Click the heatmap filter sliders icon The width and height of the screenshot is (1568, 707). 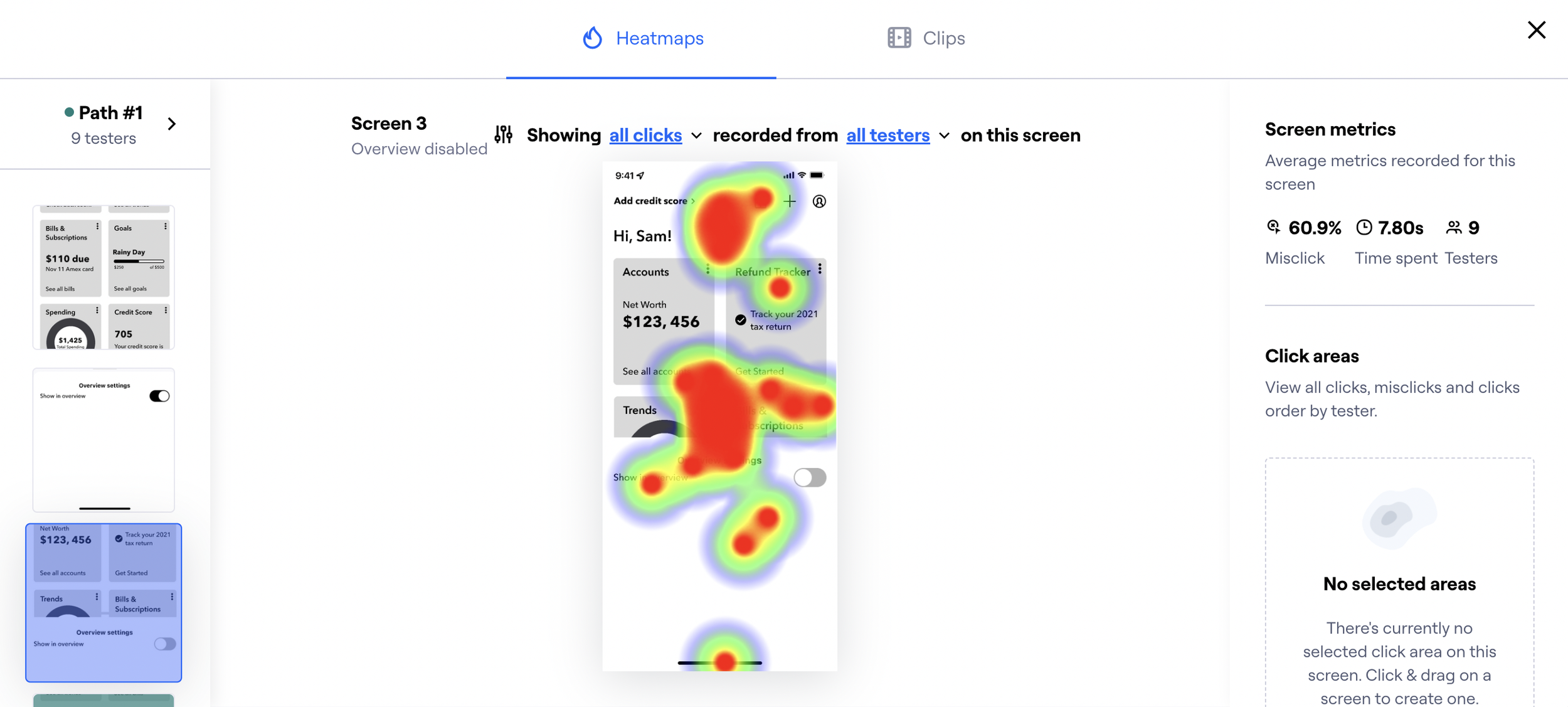pyautogui.click(x=503, y=135)
